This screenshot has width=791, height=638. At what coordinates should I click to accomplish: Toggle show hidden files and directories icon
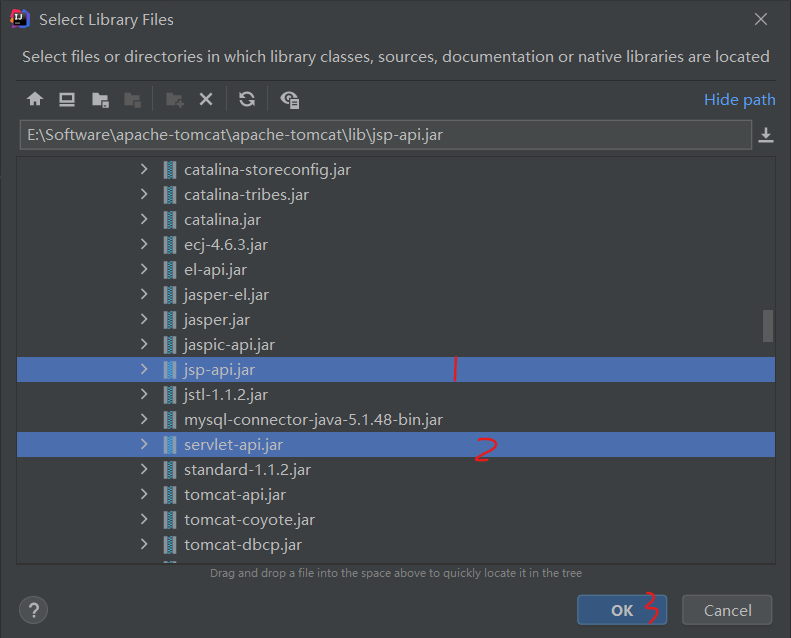click(290, 99)
